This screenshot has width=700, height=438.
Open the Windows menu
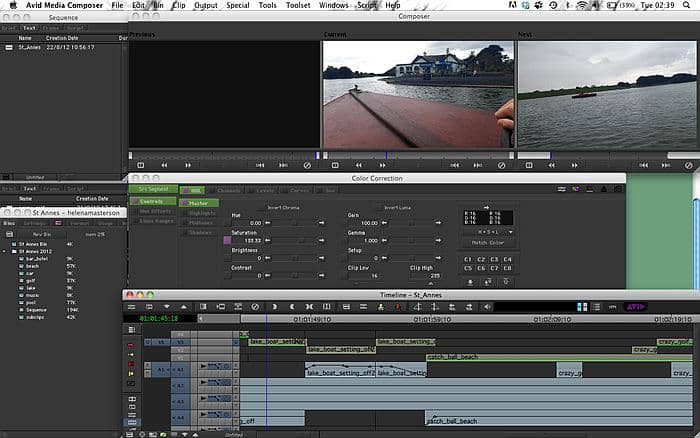(x=333, y=5)
